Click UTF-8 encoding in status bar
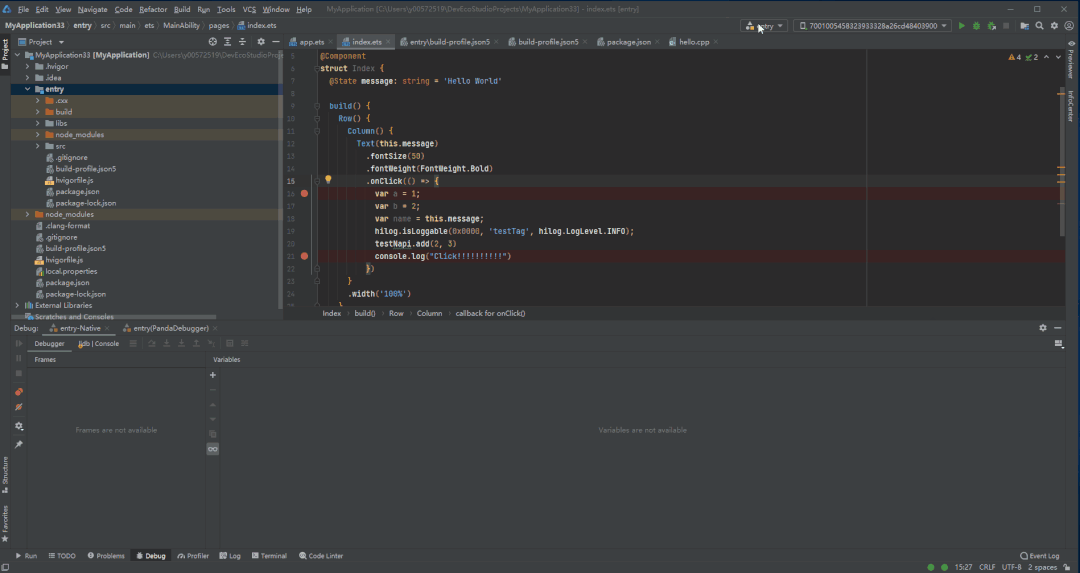 click(1011, 567)
